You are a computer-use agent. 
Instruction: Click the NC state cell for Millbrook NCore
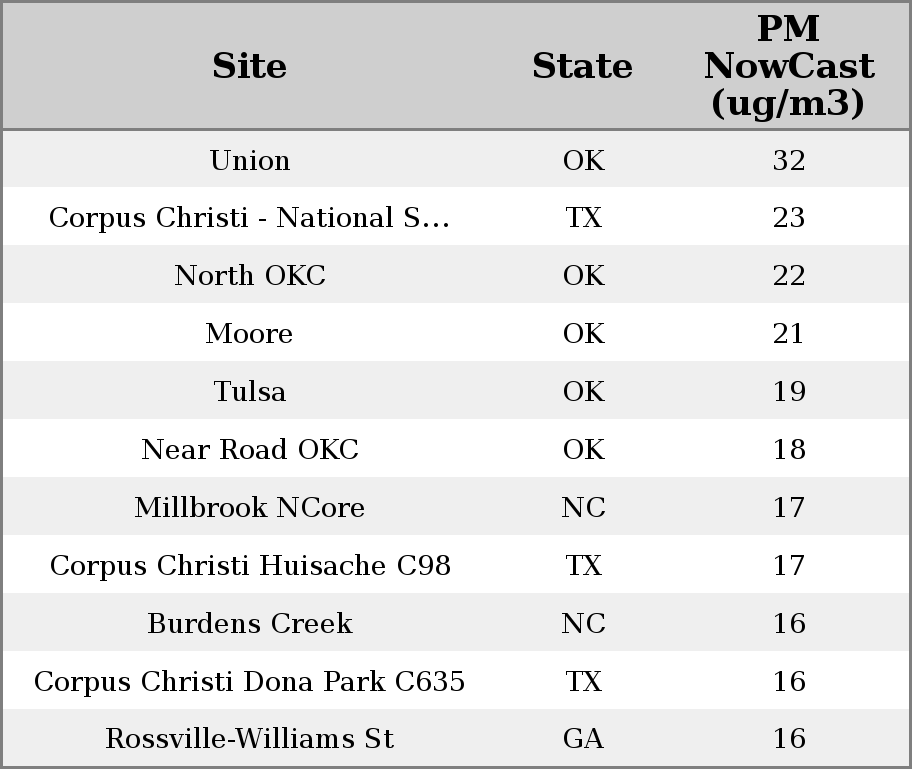pyautogui.click(x=583, y=508)
